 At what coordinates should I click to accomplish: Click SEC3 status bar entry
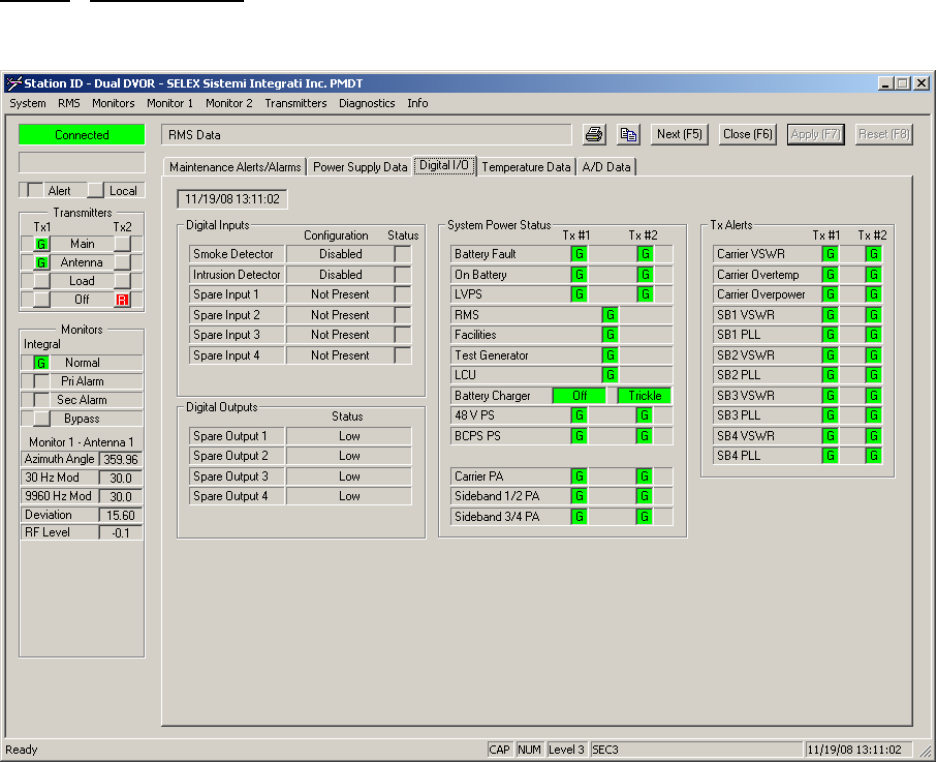[695, 749]
